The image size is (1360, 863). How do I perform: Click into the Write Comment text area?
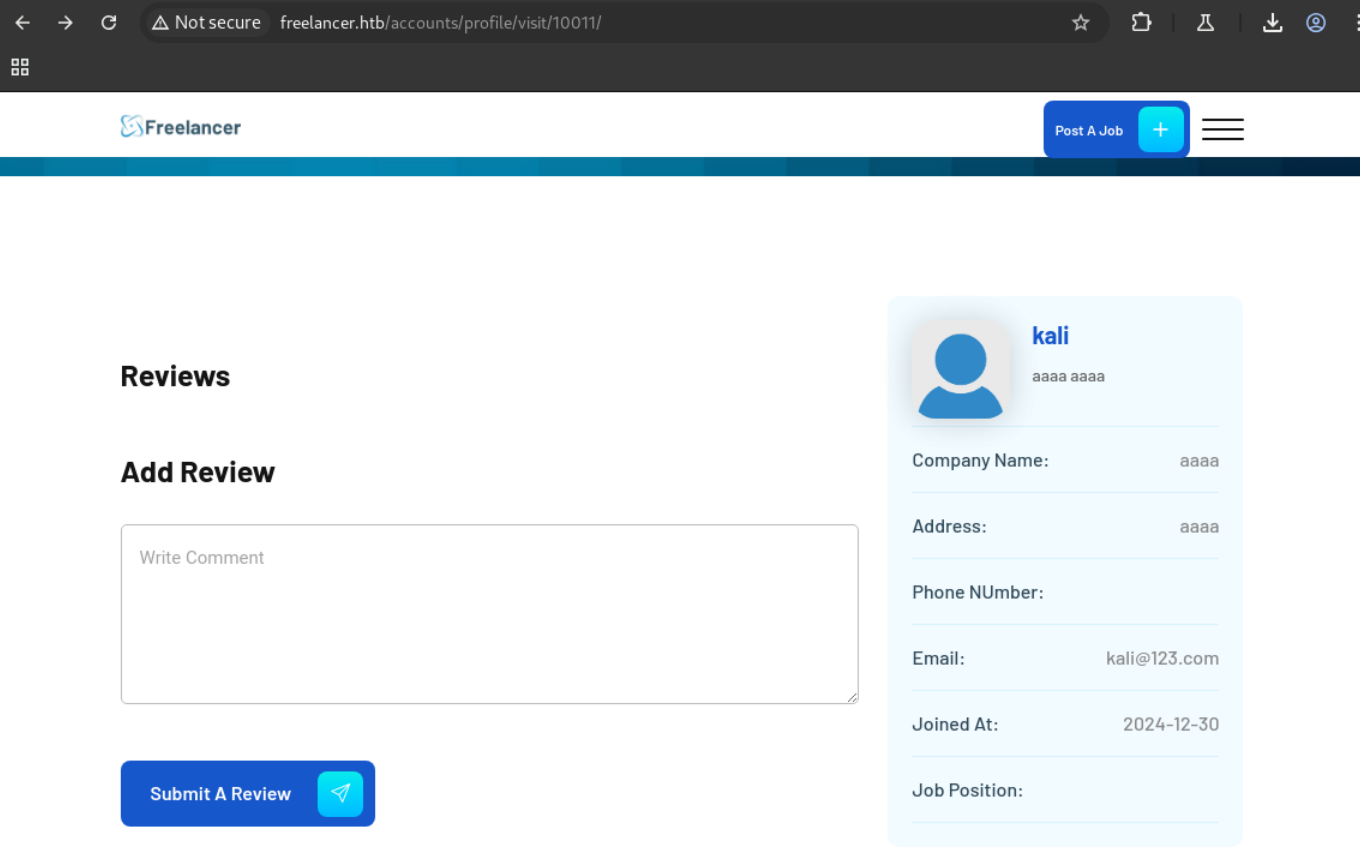coord(489,614)
